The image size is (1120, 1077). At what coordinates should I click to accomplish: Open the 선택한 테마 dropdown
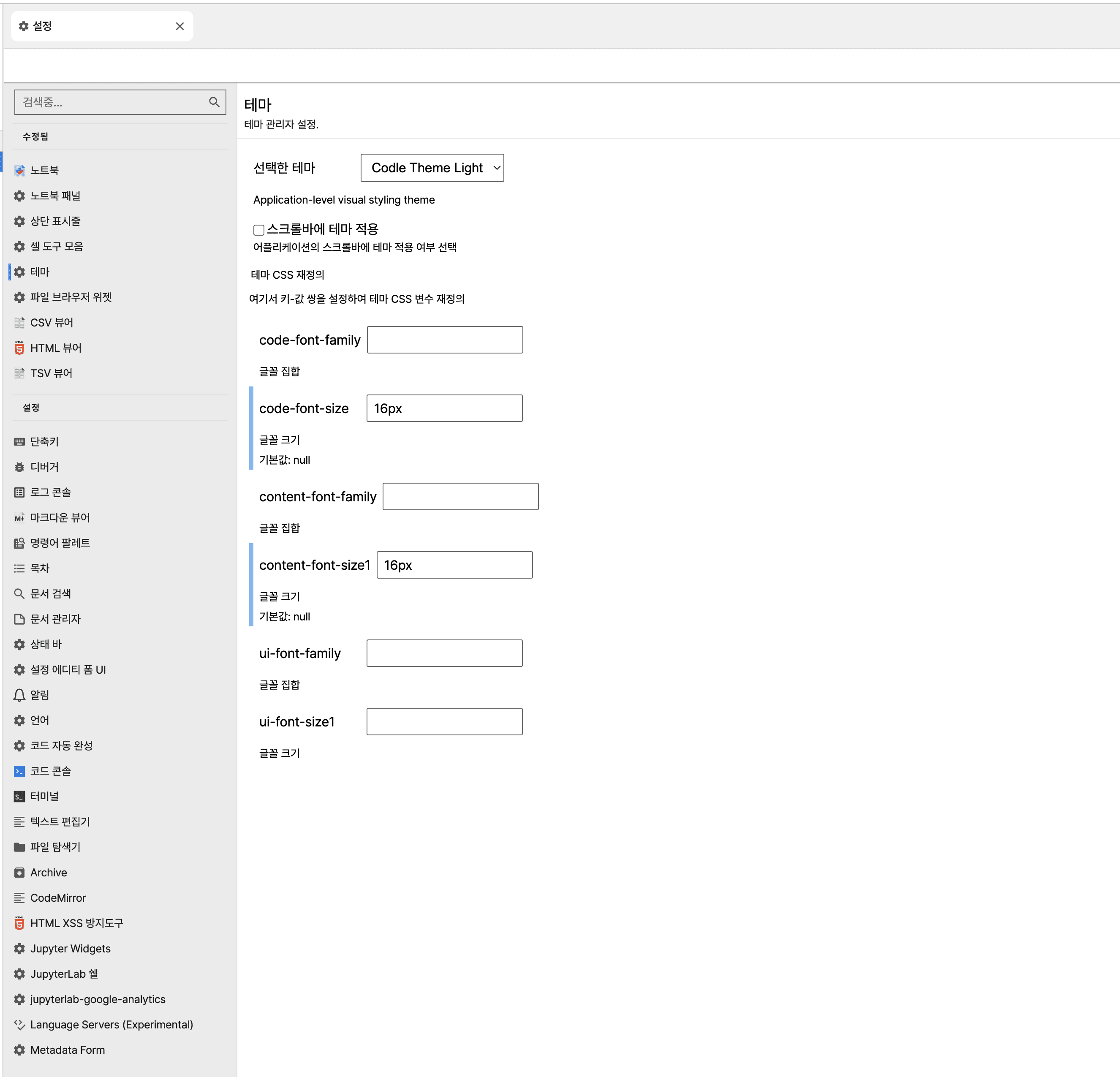coord(432,168)
